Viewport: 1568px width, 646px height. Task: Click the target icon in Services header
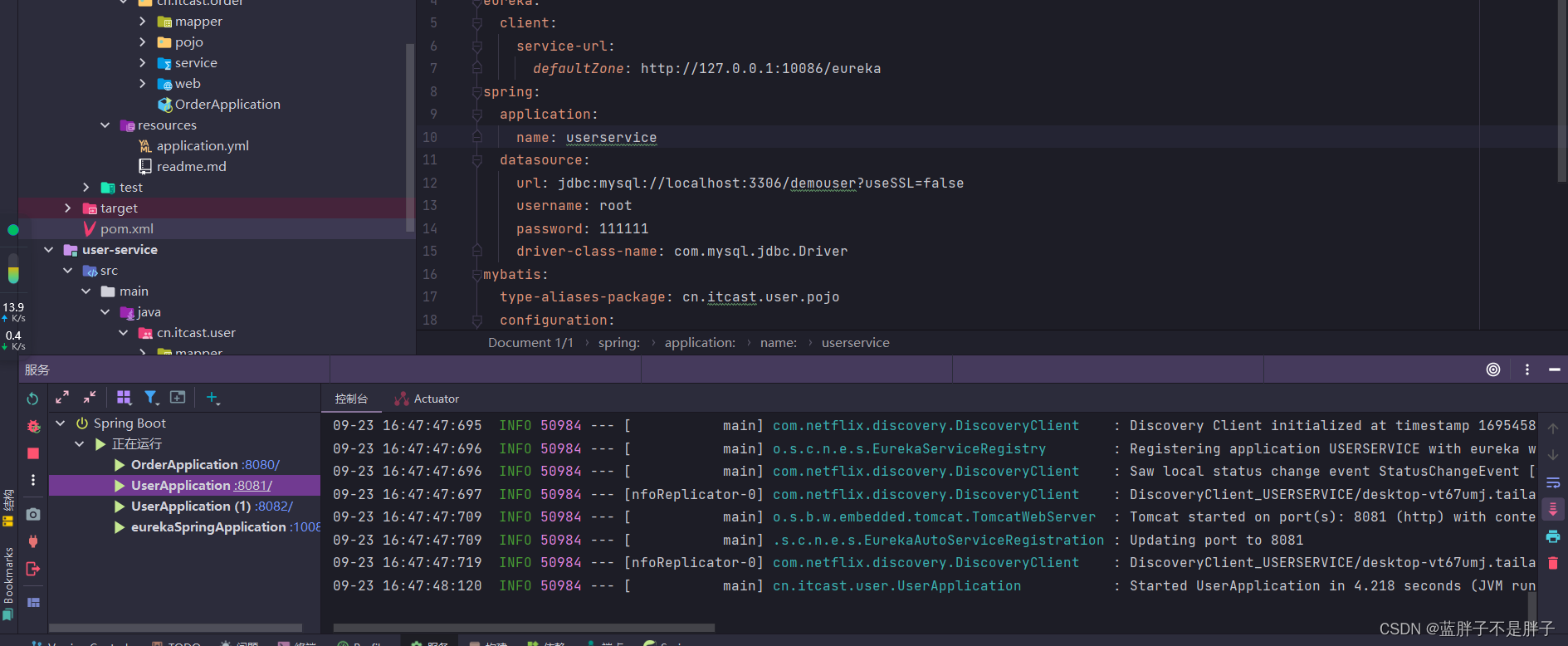tap(1493, 369)
